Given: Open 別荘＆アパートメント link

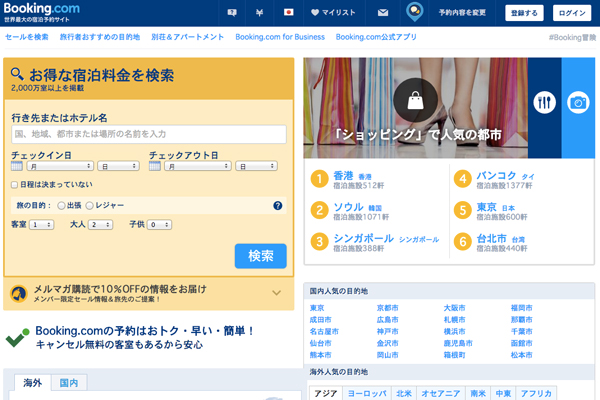Looking at the screenshot, I should click(x=188, y=37).
